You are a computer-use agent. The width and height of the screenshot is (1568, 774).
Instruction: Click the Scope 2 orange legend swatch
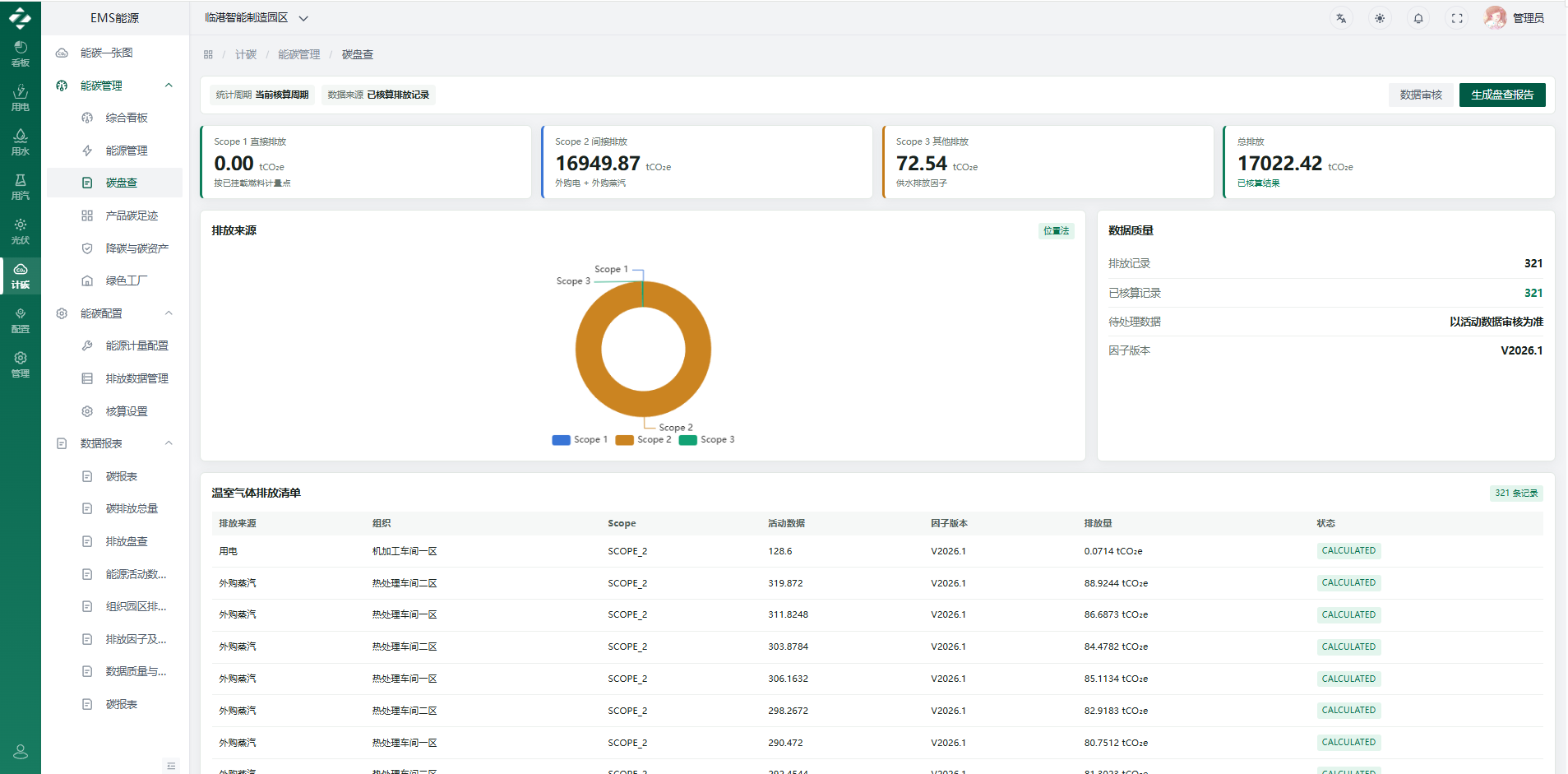pyautogui.click(x=625, y=440)
